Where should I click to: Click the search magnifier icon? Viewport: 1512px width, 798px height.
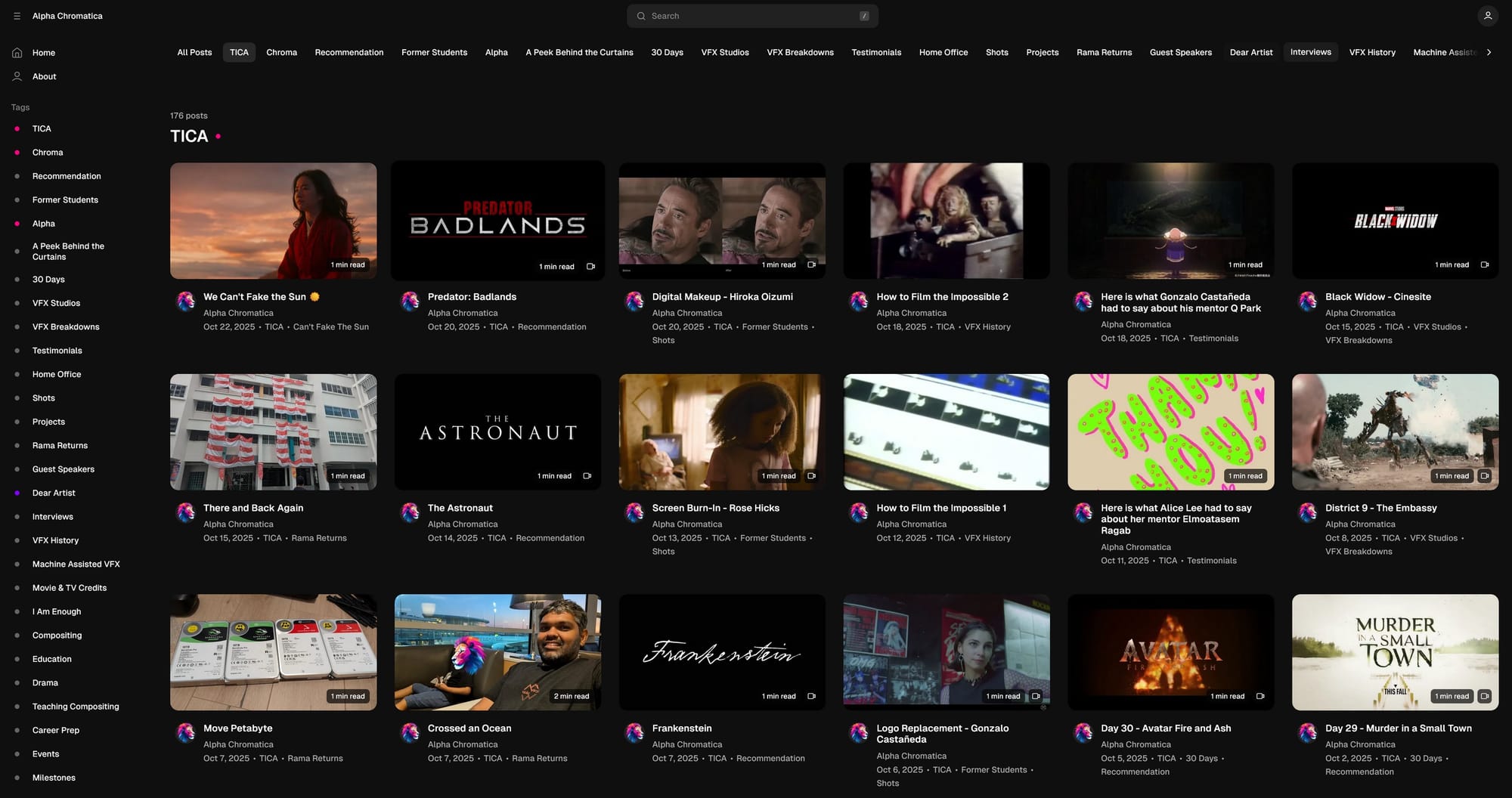(641, 16)
